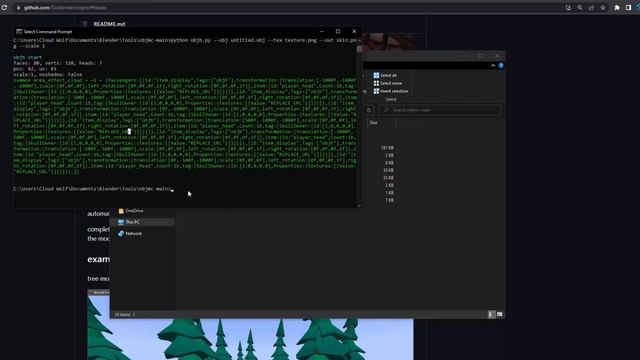Screen dimensions: 640x360
Task: Click the 'objh start' output line
Action: pyautogui.click(x=27, y=58)
